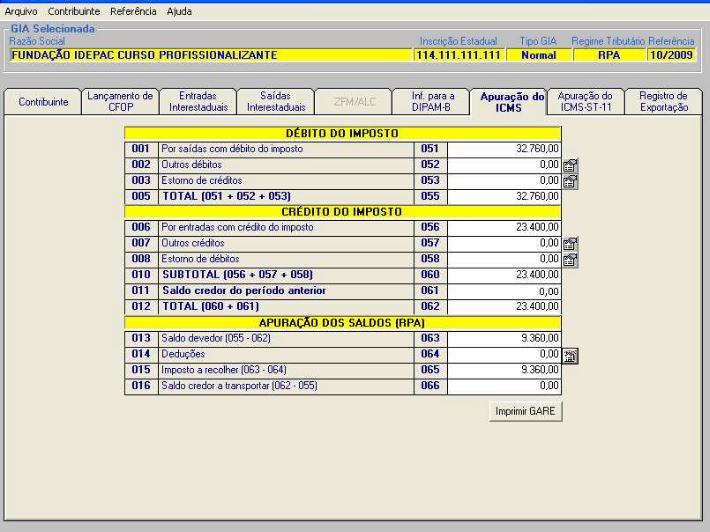The image size is (710, 532).
Task: Click 'TOTAL (051 + 052 + 053)' label
Action: [226, 197]
